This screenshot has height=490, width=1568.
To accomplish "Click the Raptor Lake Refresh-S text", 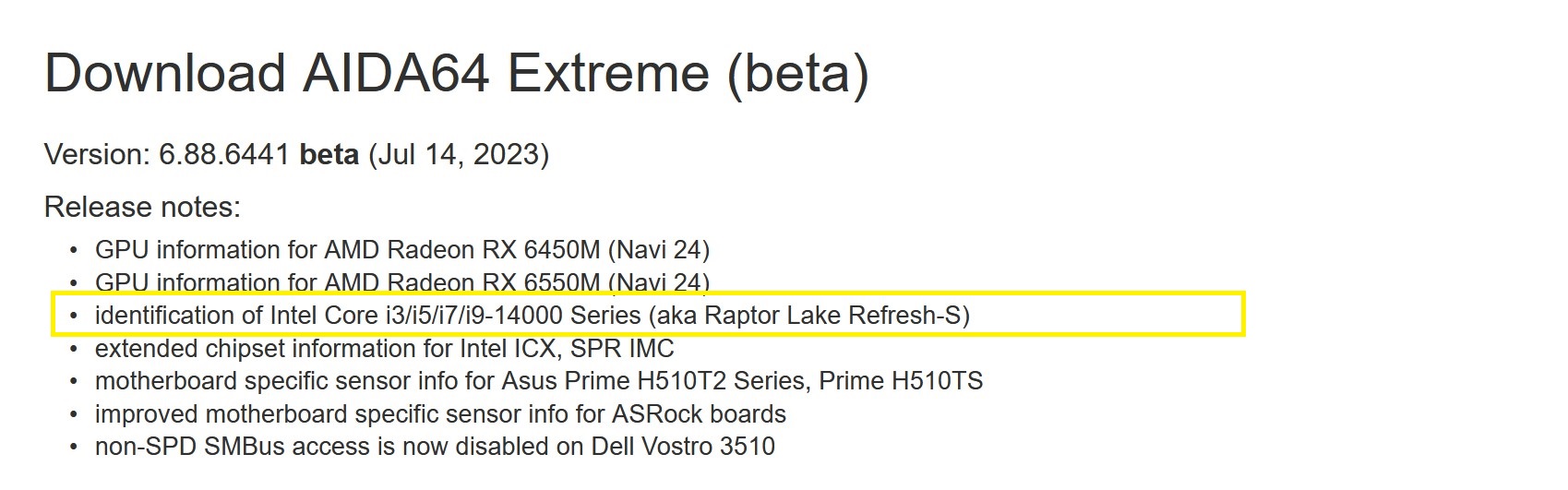I will (x=836, y=316).
